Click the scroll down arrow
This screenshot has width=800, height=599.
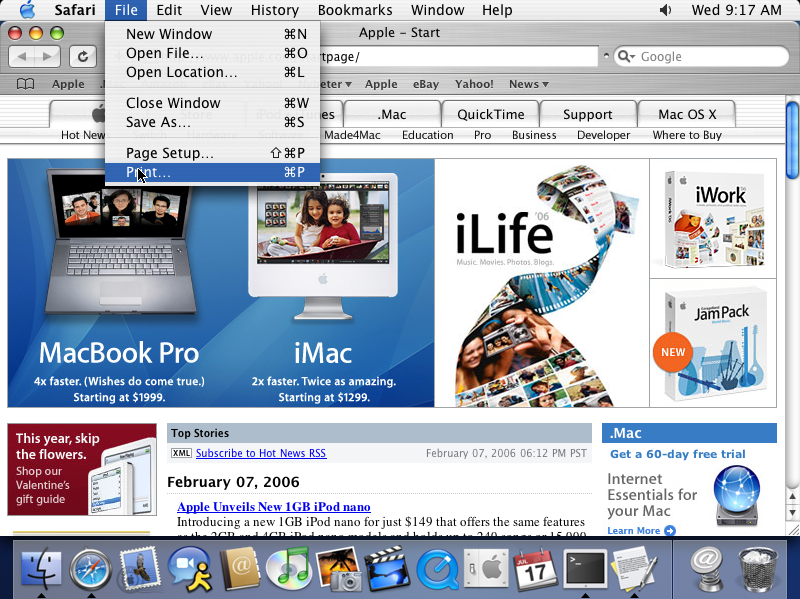click(792, 512)
